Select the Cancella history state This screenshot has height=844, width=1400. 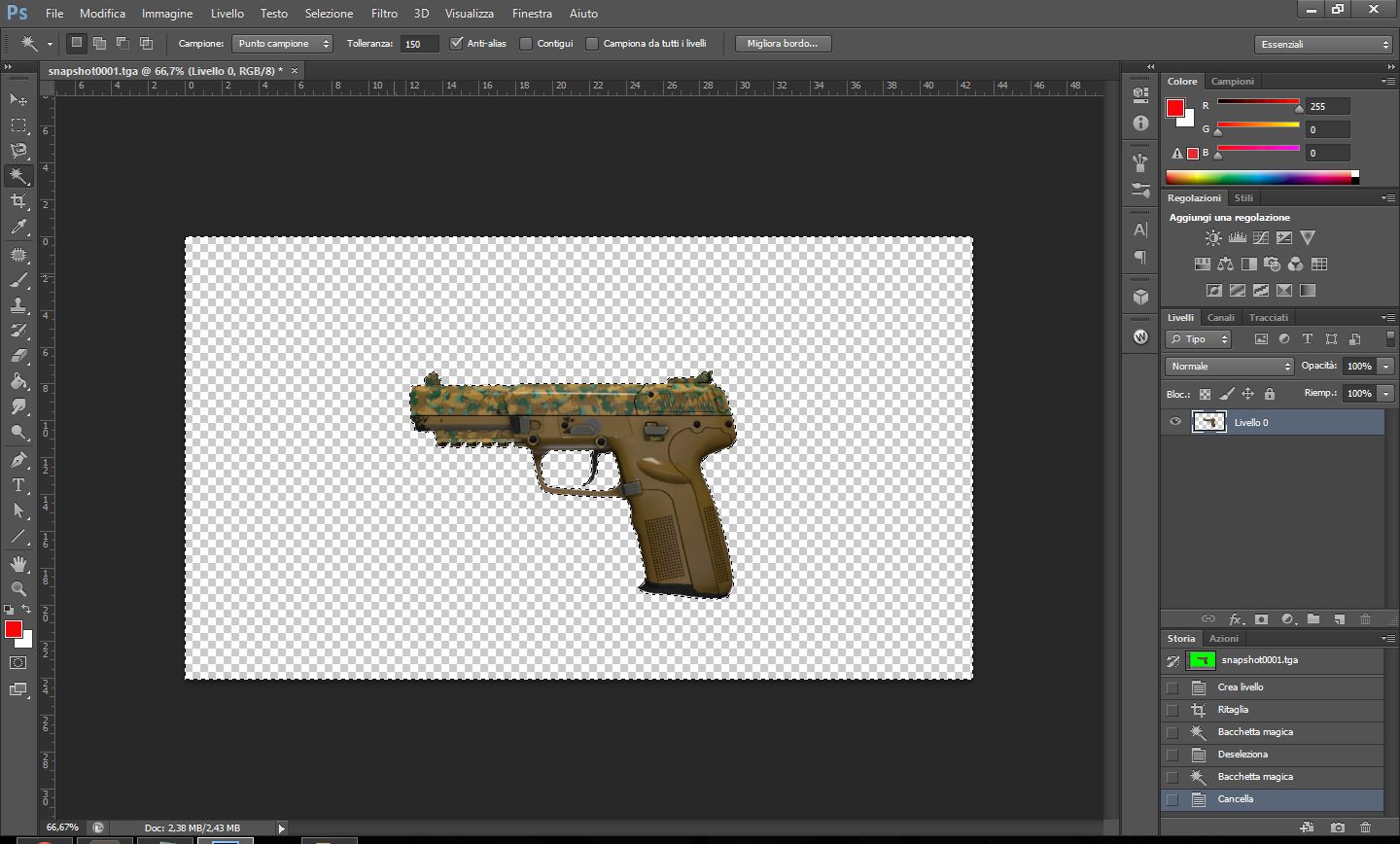pyautogui.click(x=1273, y=799)
